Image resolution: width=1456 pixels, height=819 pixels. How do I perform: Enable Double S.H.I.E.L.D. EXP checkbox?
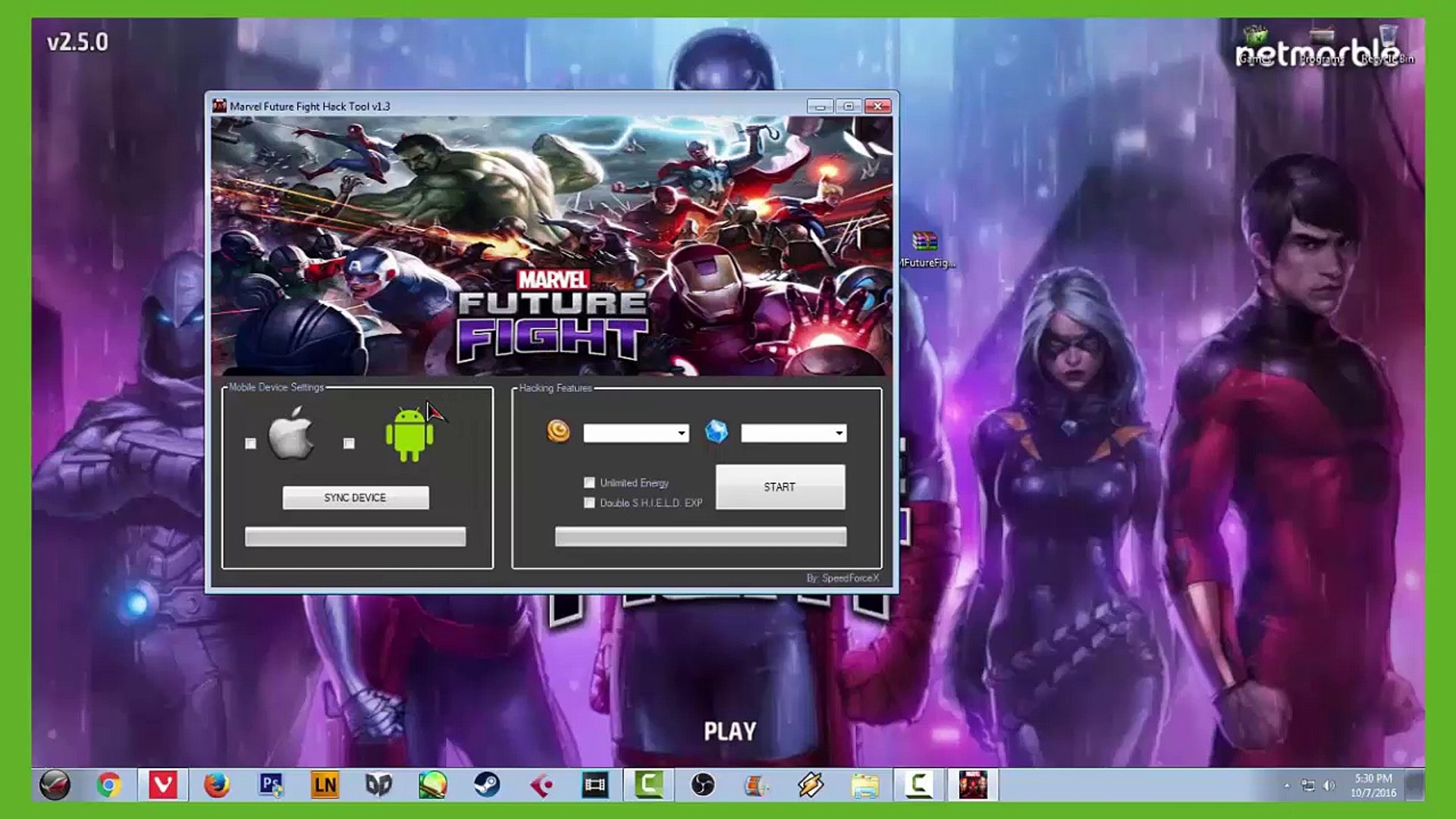tap(589, 503)
